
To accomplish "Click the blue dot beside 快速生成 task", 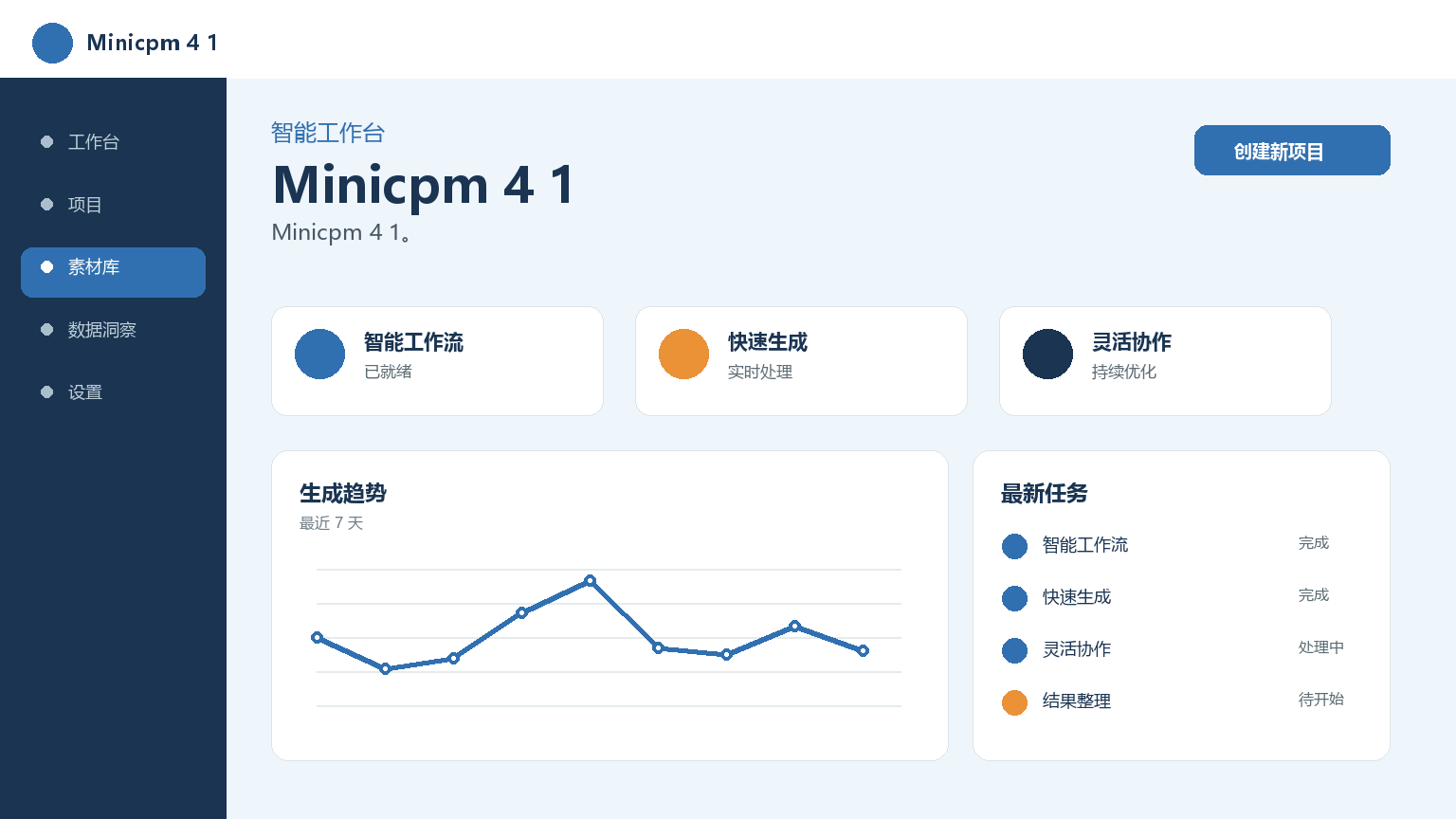I will click(x=1014, y=598).
